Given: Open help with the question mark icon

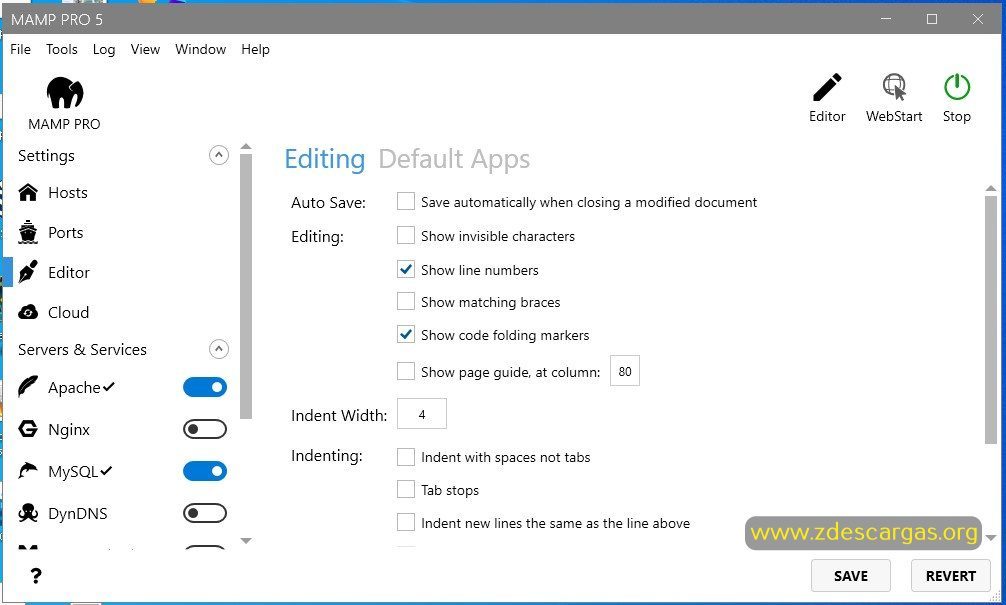Looking at the screenshot, I should [x=36, y=575].
